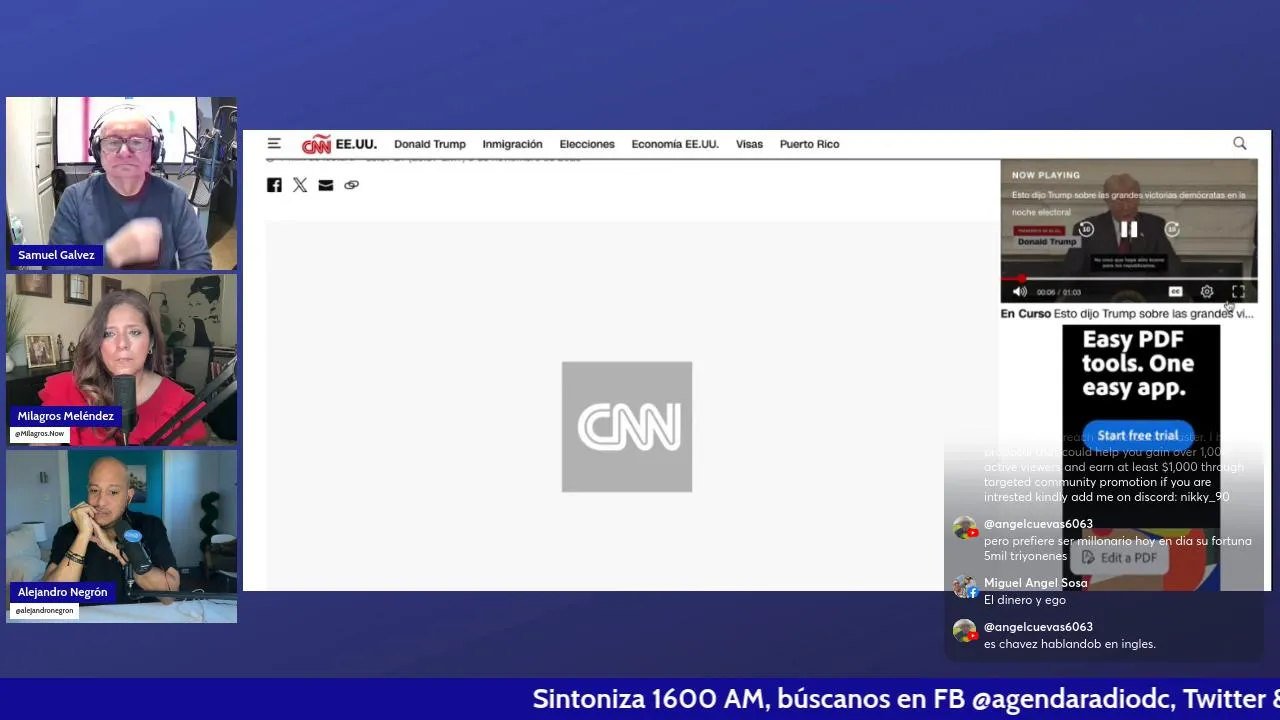
Task: Click comment 'El dinero y ego'
Action: click(1025, 600)
